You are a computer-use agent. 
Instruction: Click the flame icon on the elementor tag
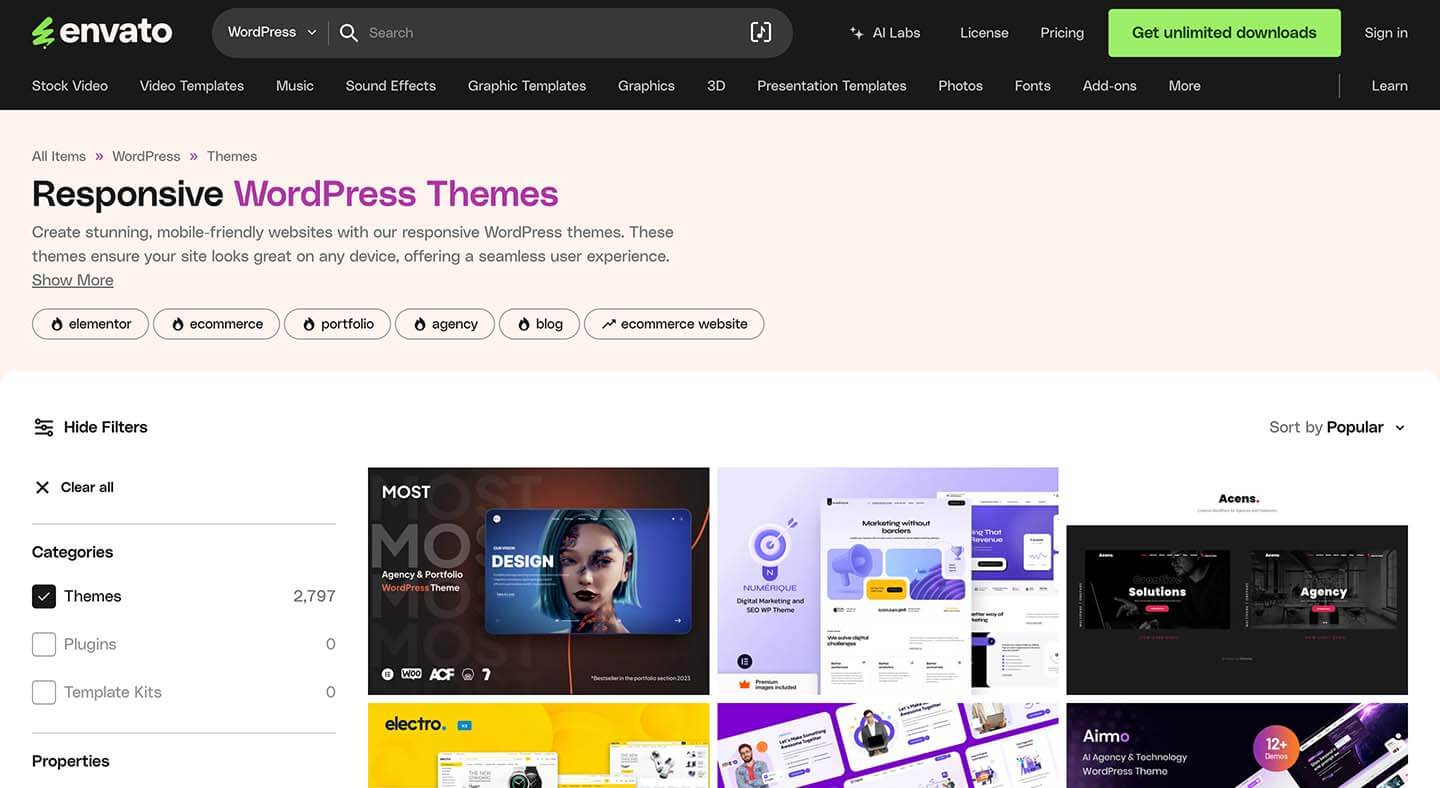[57, 324]
